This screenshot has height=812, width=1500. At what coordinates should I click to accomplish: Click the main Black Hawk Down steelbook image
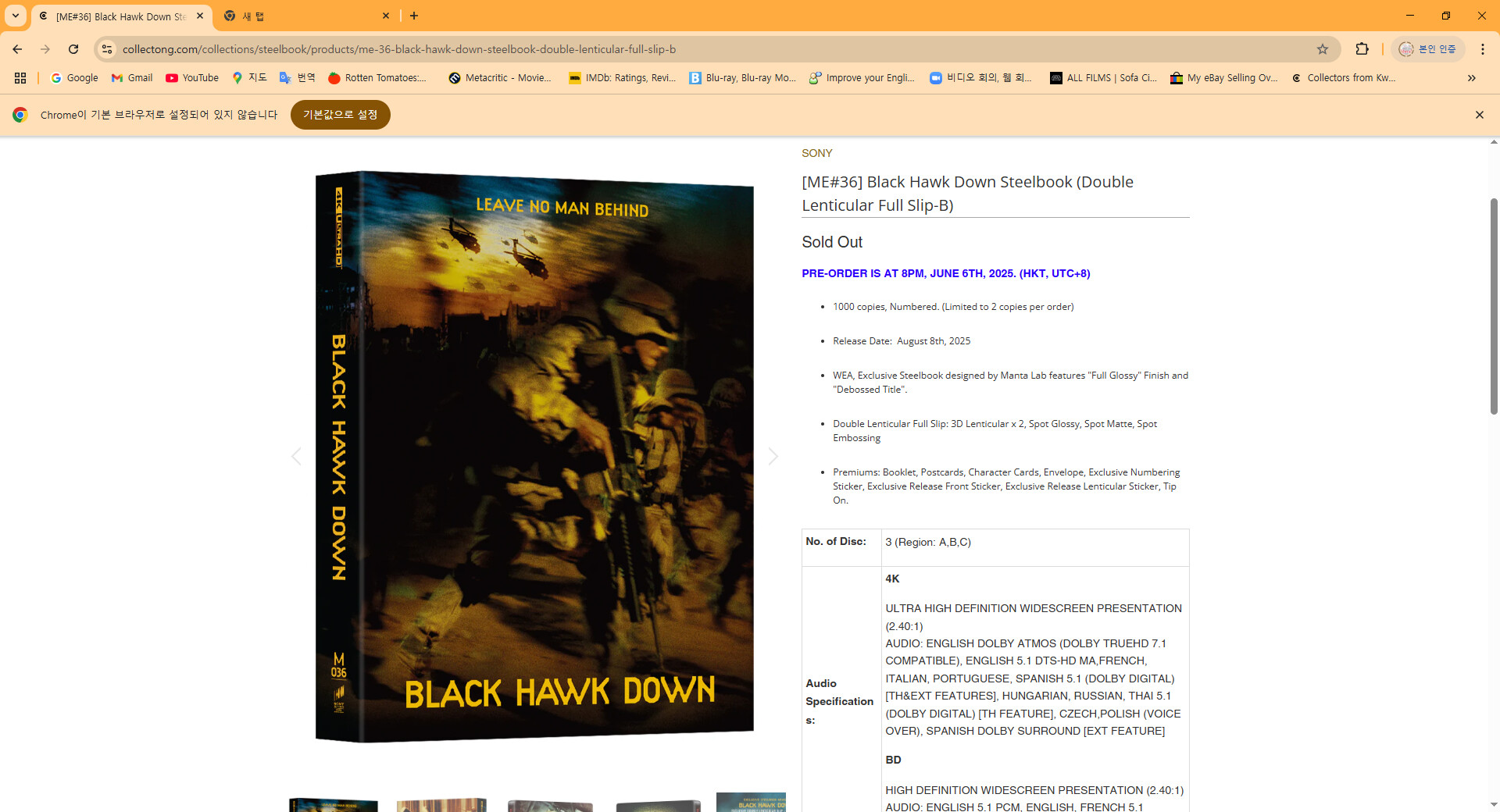click(534, 457)
